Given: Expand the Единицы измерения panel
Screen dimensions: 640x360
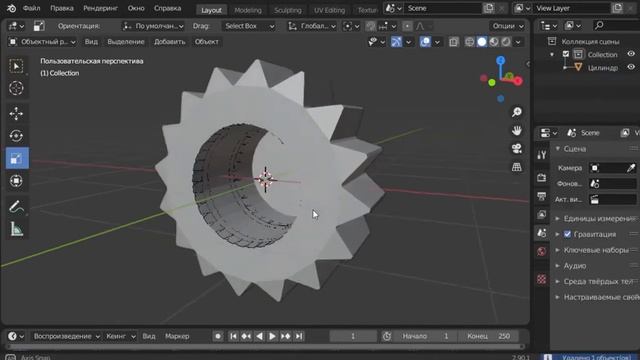Looking at the screenshot, I should pos(596,219).
